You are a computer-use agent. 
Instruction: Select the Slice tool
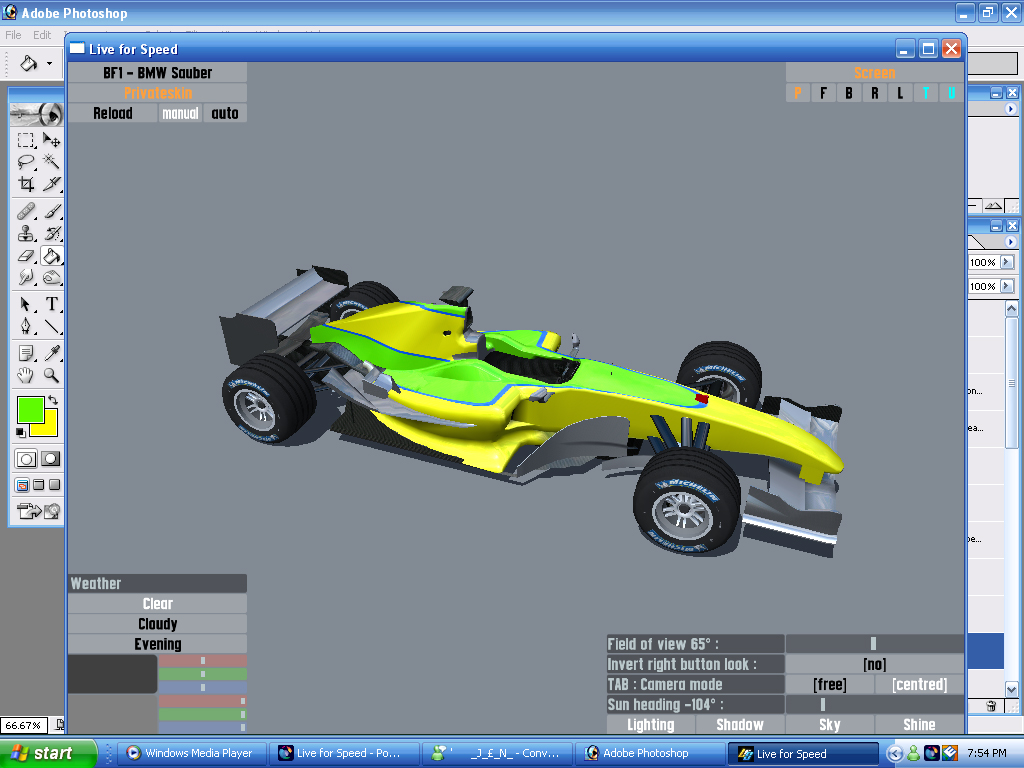pos(51,184)
